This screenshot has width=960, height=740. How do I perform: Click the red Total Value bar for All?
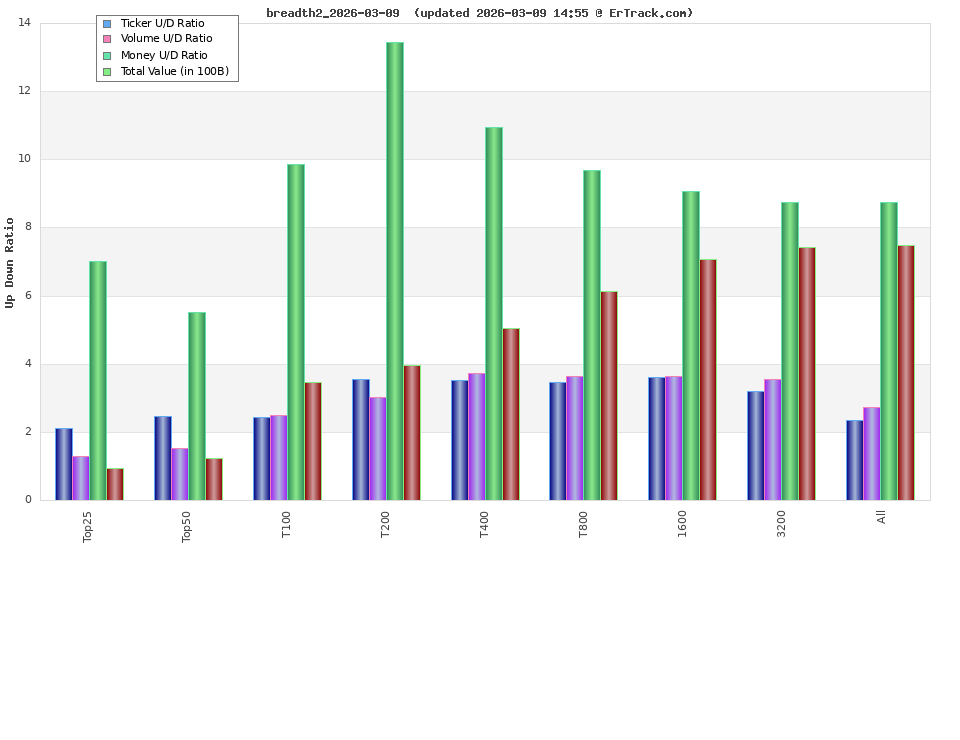906,370
